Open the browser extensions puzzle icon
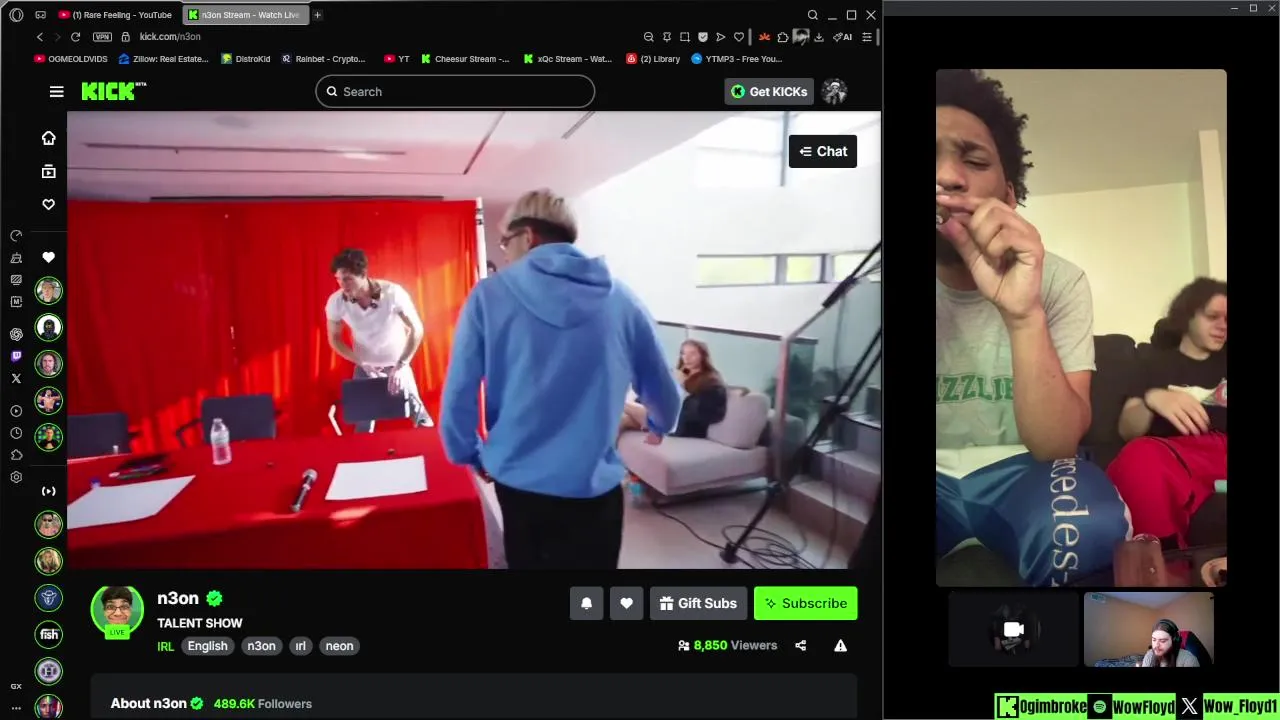The width and height of the screenshot is (1280, 720). 783,37
